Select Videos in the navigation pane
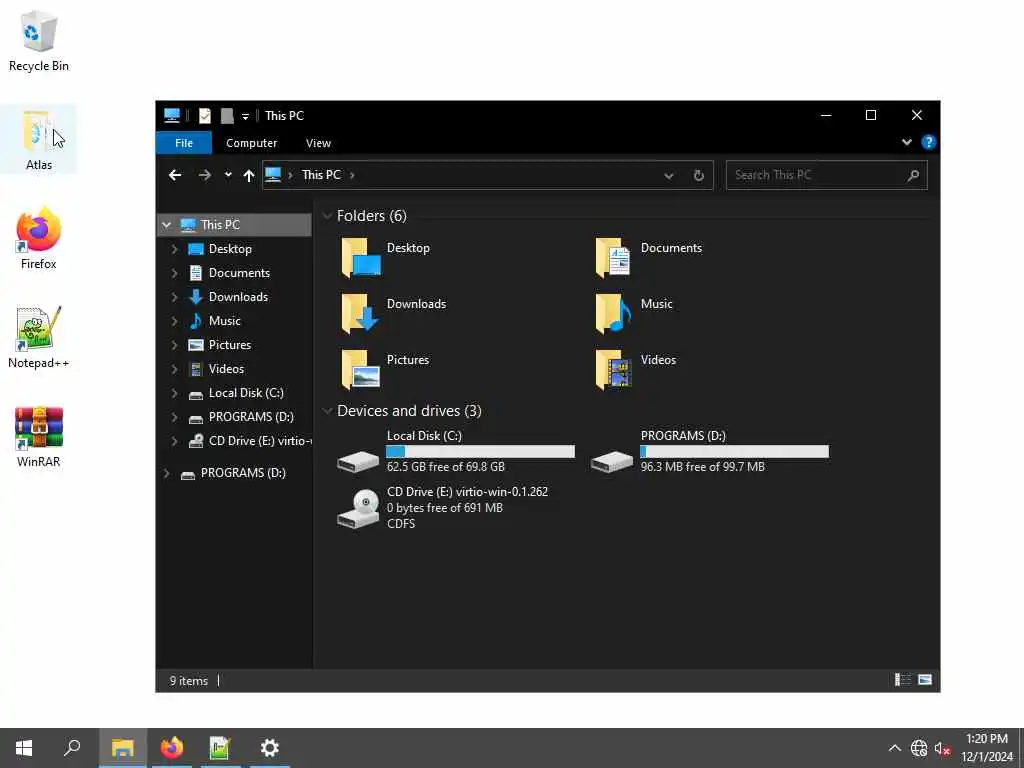Image resolution: width=1024 pixels, height=768 pixels. (226, 369)
